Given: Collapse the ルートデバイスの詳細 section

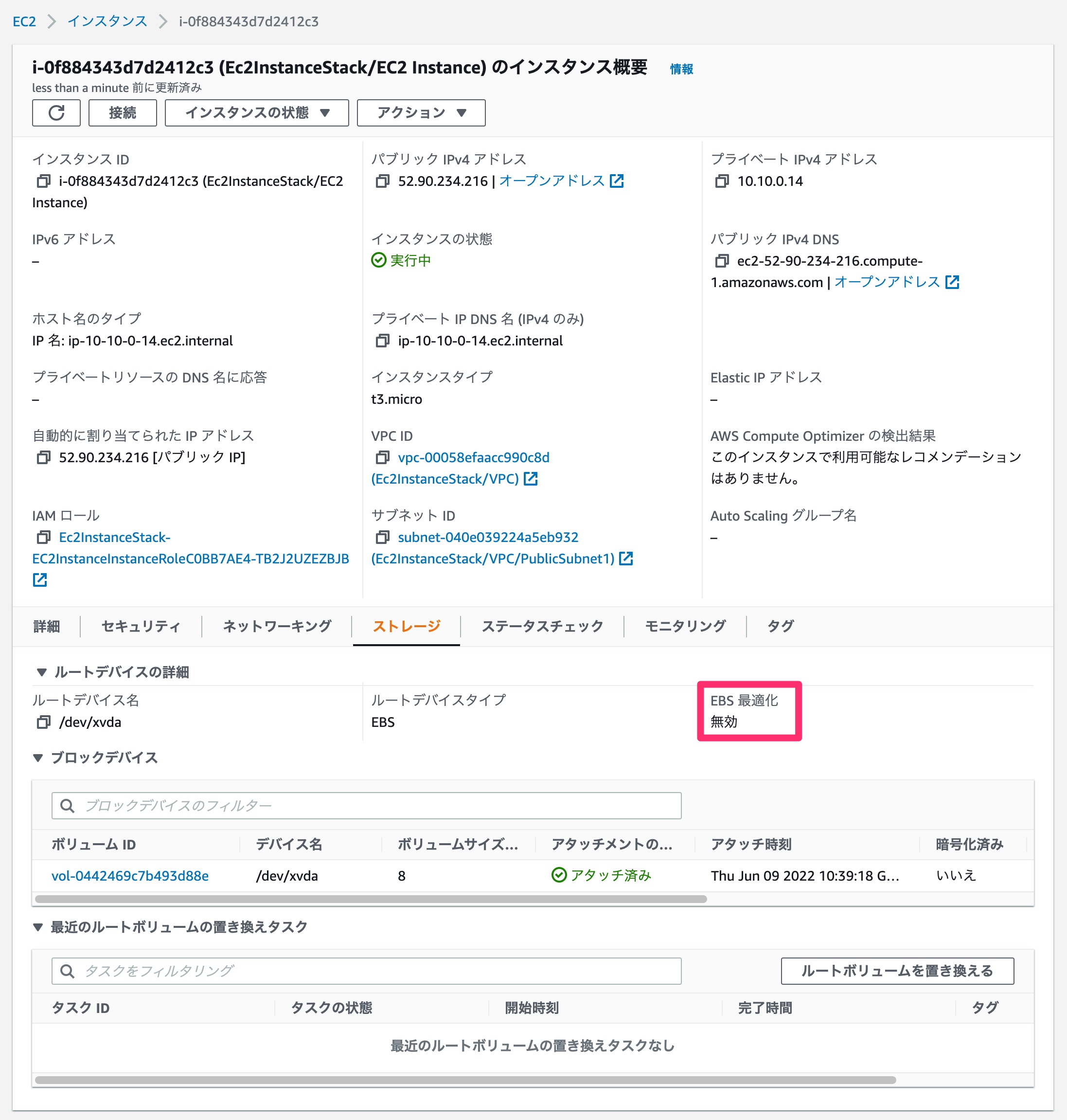Looking at the screenshot, I should click(41, 672).
